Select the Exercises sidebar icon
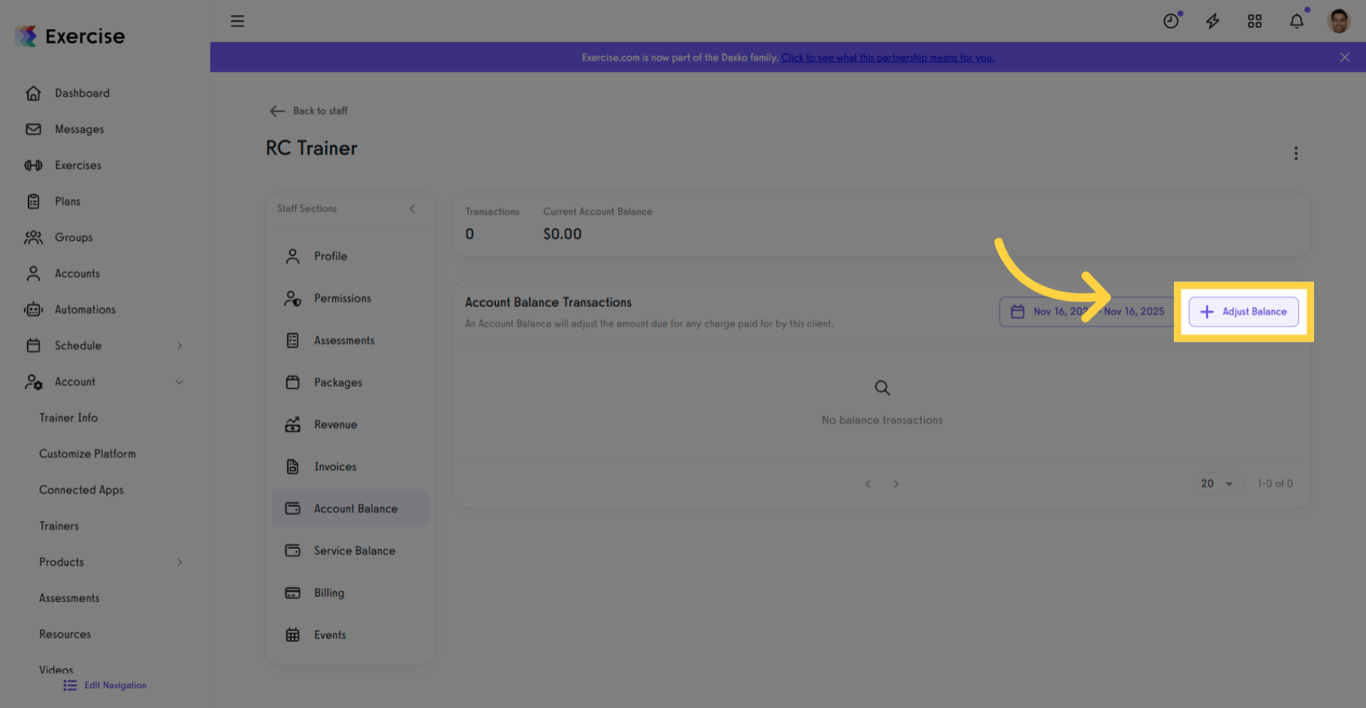This screenshot has width=1366, height=708. (34, 164)
